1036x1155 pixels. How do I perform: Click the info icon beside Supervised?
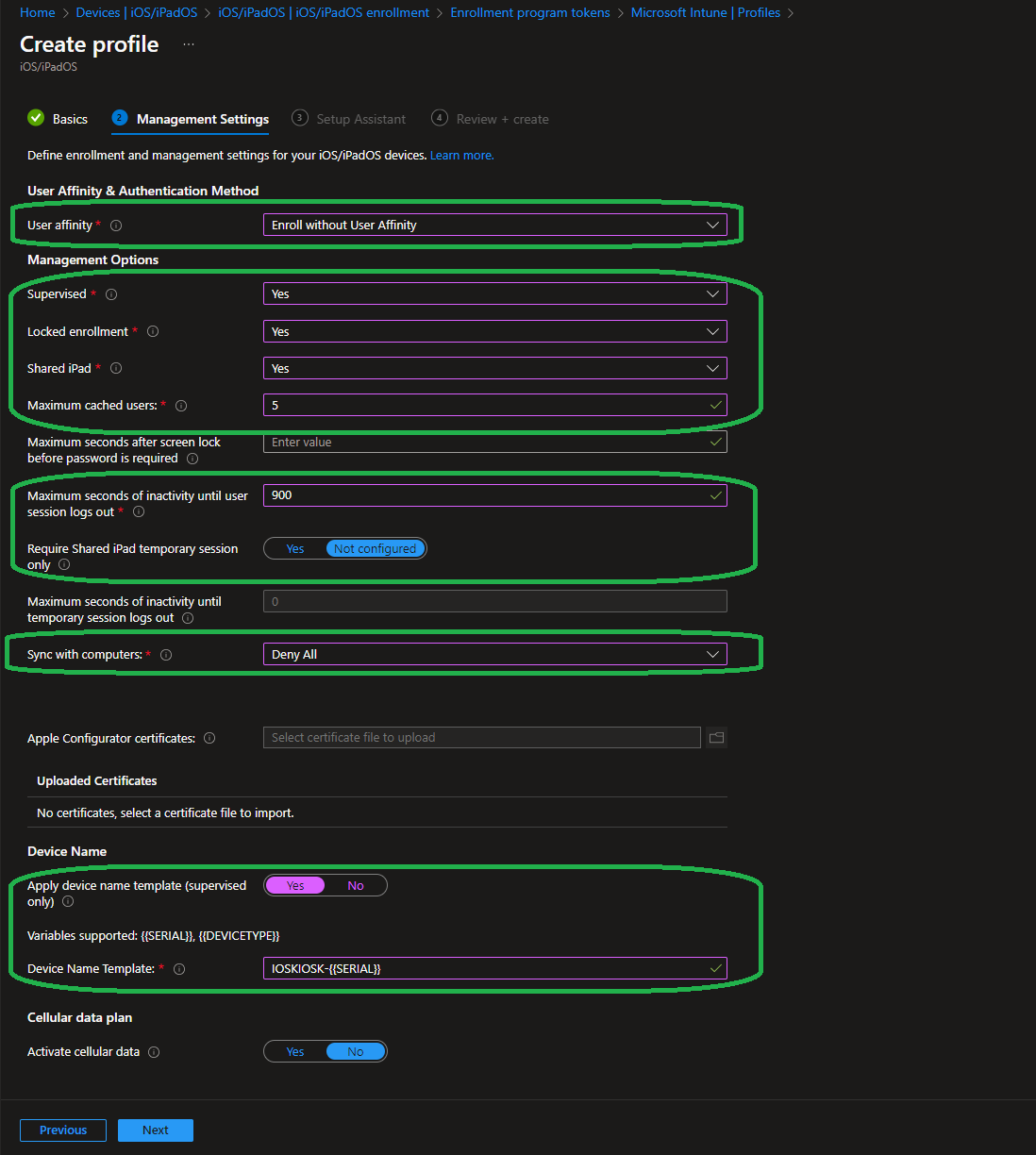point(111,294)
